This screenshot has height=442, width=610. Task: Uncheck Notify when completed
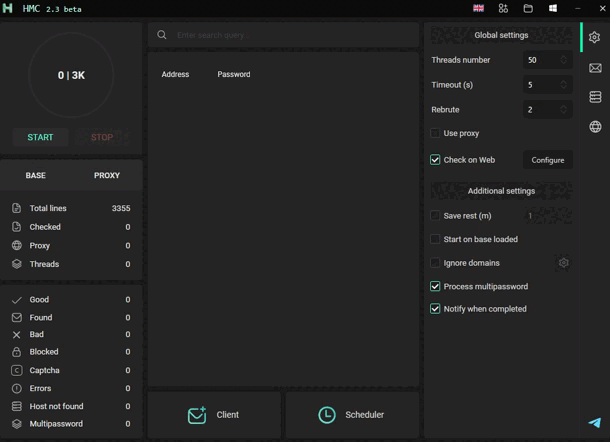(435, 309)
